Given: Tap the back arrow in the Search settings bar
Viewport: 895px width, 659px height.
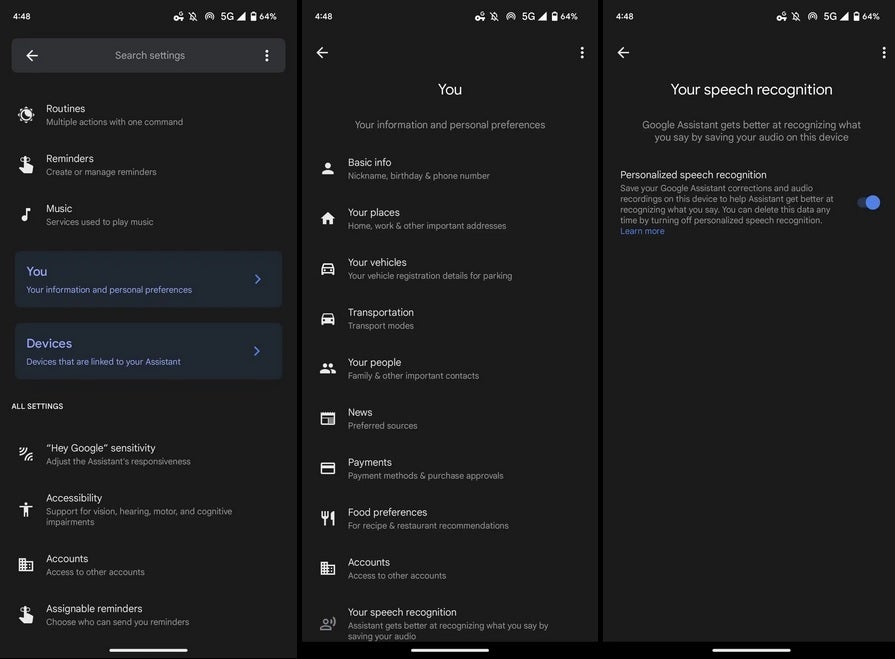Looking at the screenshot, I should 32,55.
